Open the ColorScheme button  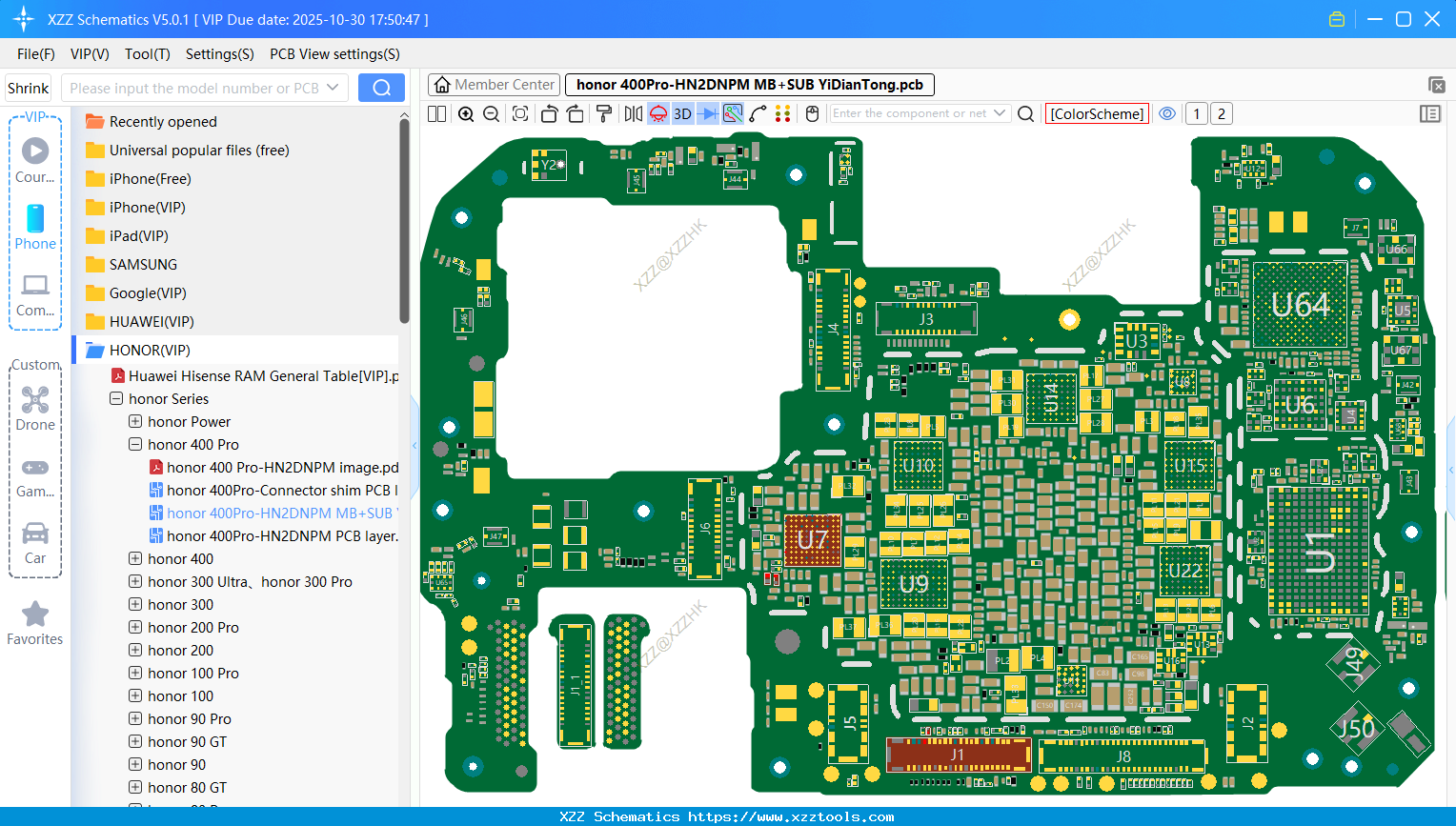pyautogui.click(x=1097, y=113)
